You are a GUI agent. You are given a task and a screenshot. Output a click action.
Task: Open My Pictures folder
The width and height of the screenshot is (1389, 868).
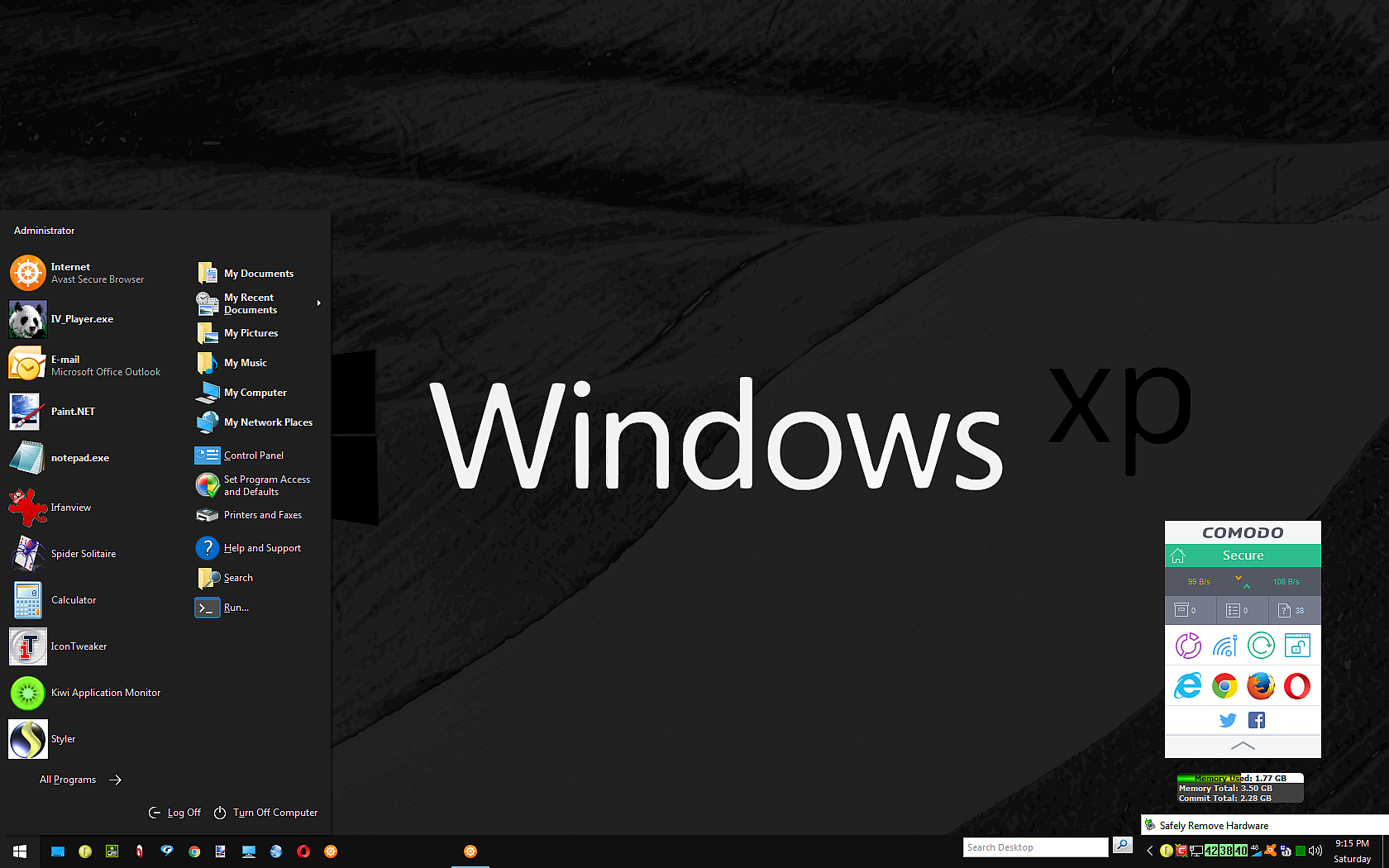click(x=259, y=333)
